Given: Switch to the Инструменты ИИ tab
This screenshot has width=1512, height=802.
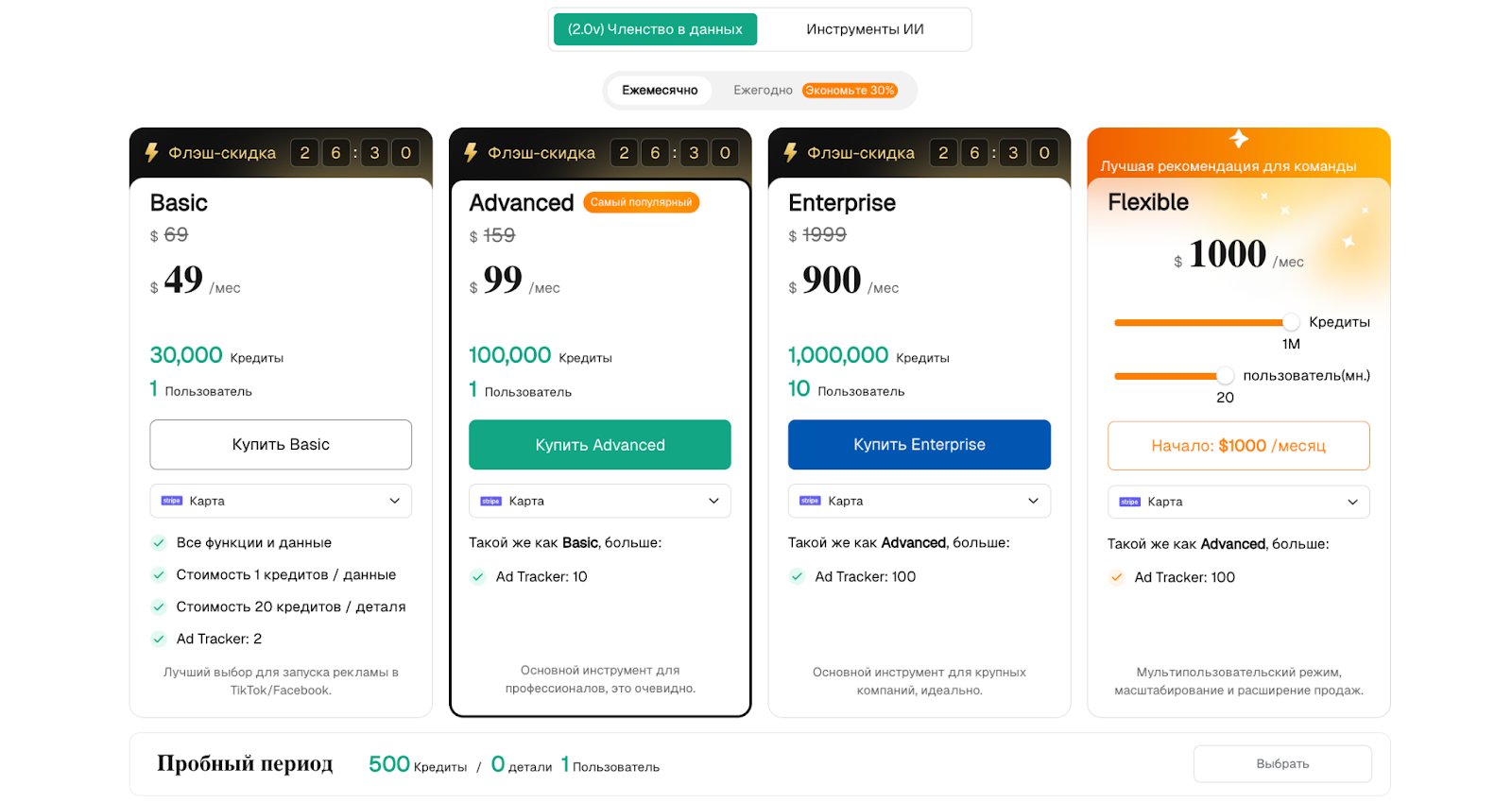Looking at the screenshot, I should (x=865, y=29).
